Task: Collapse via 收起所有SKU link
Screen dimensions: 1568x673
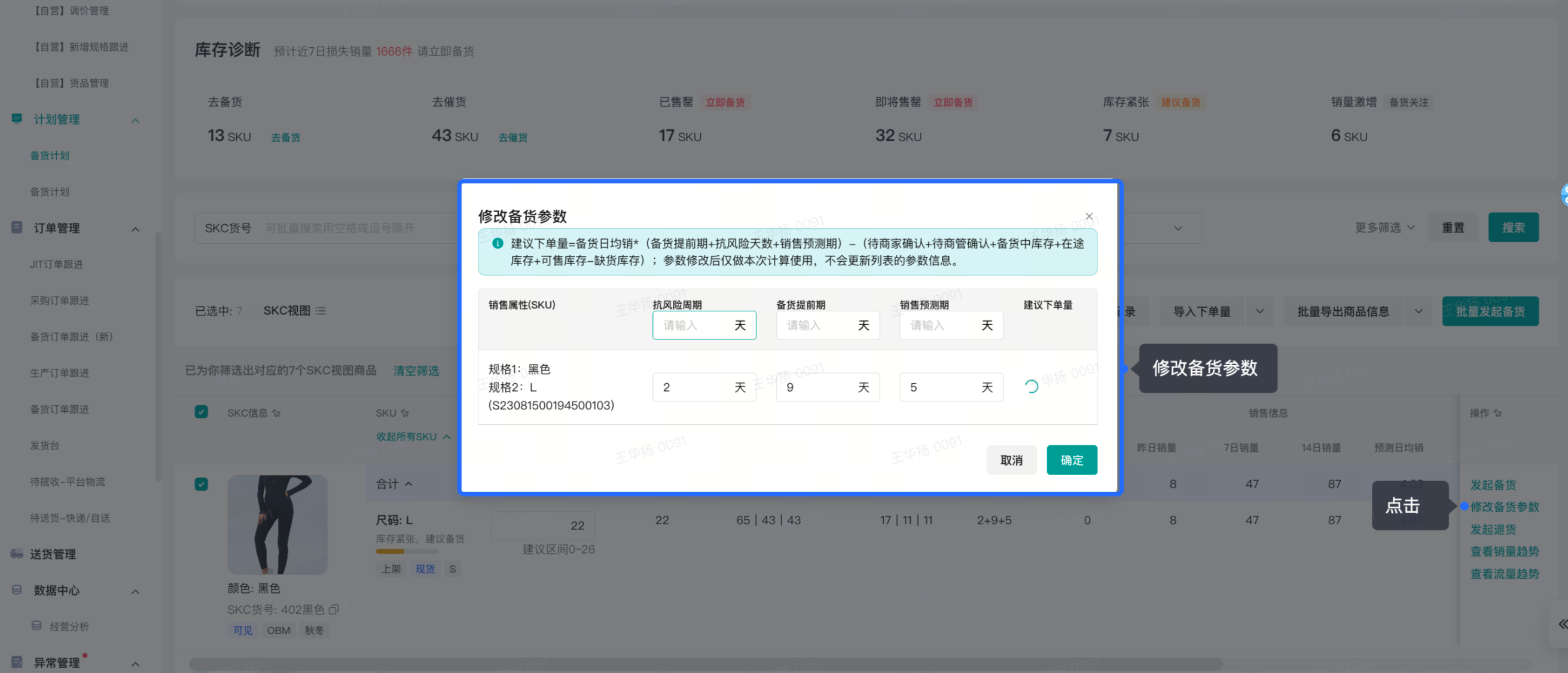Action: 413,436
